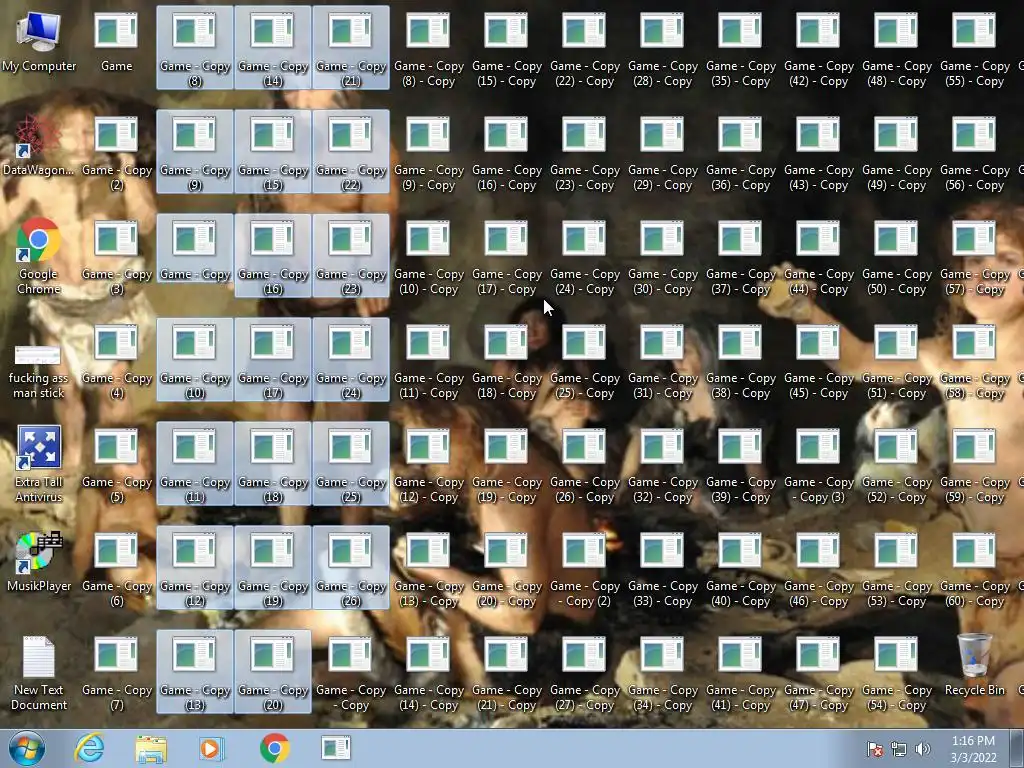Select the Game - Copy (30) - Copy icon
Image resolution: width=1024 pixels, height=768 pixels.
point(662,257)
